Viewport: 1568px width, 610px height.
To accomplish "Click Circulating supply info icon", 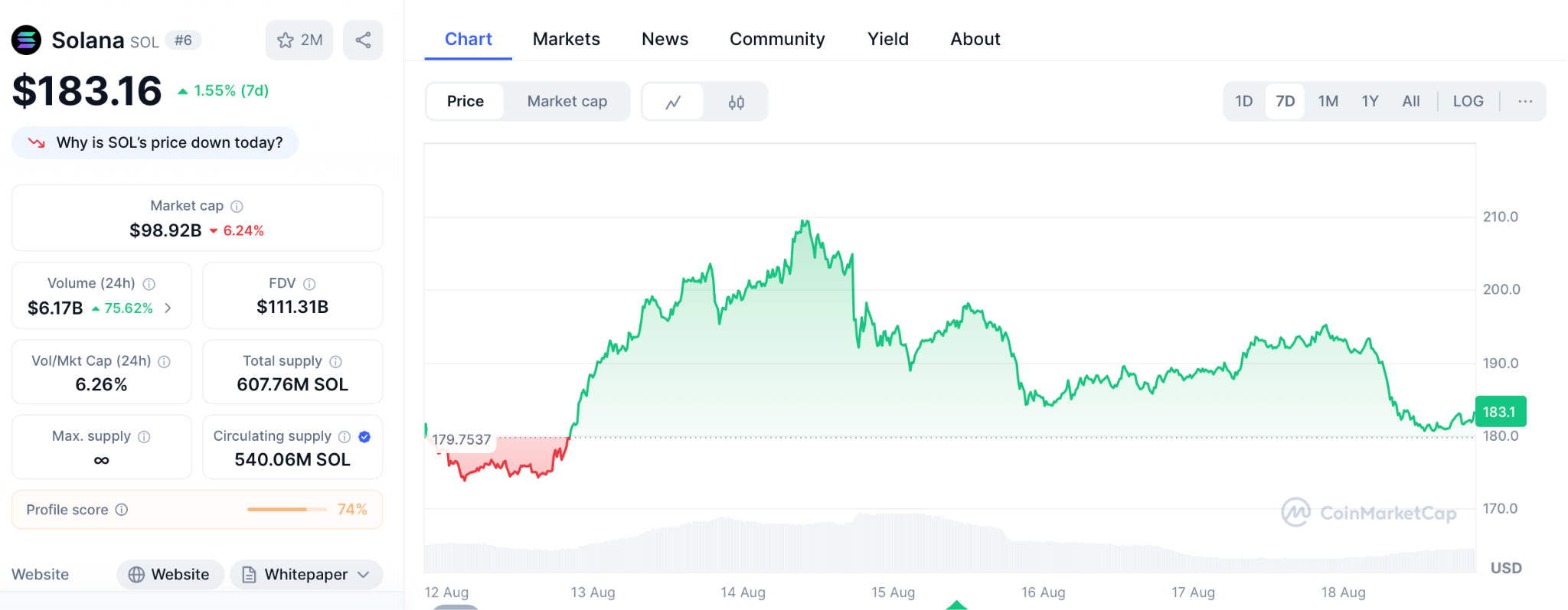I will pyautogui.click(x=345, y=436).
